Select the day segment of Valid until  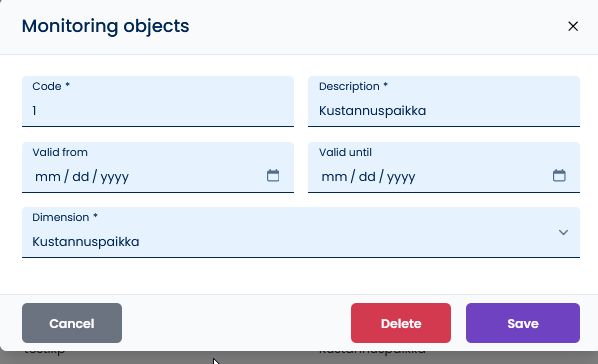click(x=367, y=177)
